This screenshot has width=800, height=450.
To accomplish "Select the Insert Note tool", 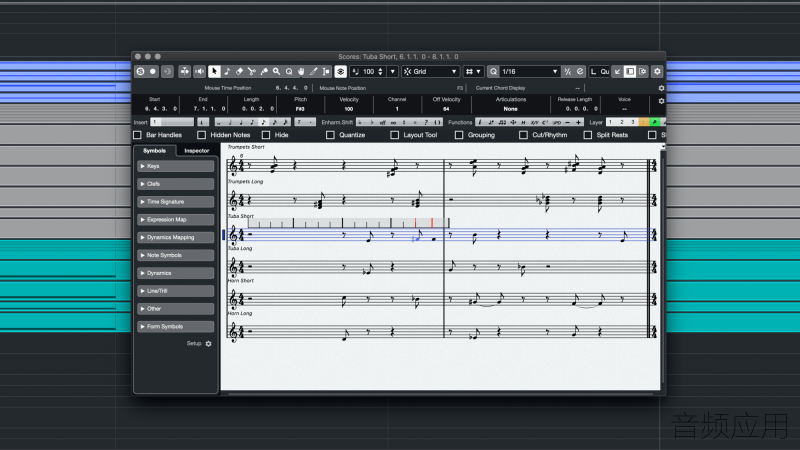I will coord(227,72).
